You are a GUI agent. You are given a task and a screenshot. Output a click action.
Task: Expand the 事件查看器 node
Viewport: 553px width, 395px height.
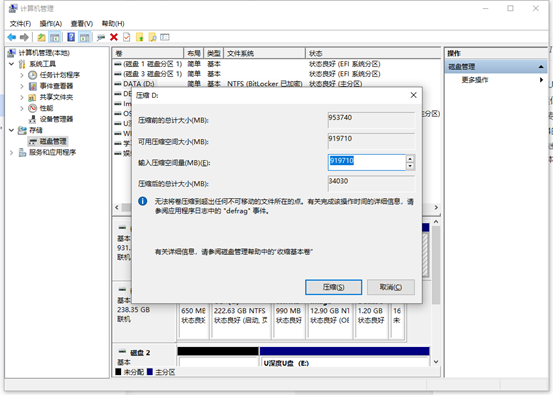(x=22, y=86)
